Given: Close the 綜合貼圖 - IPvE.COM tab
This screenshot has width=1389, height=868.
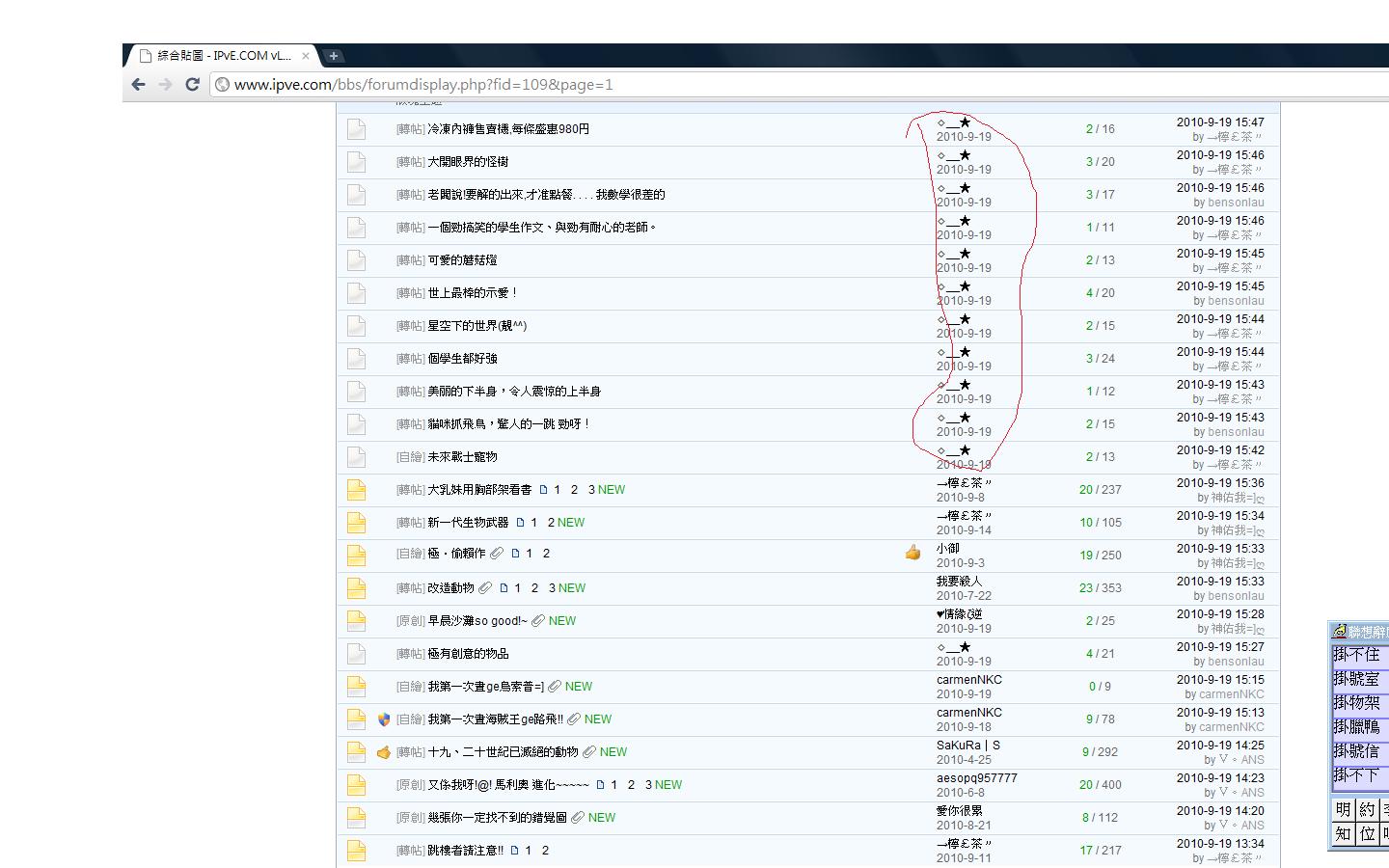Looking at the screenshot, I should pyautogui.click(x=305, y=56).
